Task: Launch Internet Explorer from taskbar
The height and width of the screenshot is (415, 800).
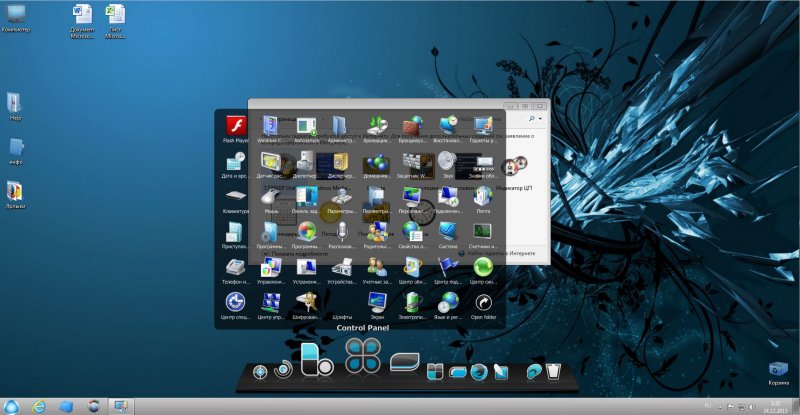Action: click(x=39, y=407)
